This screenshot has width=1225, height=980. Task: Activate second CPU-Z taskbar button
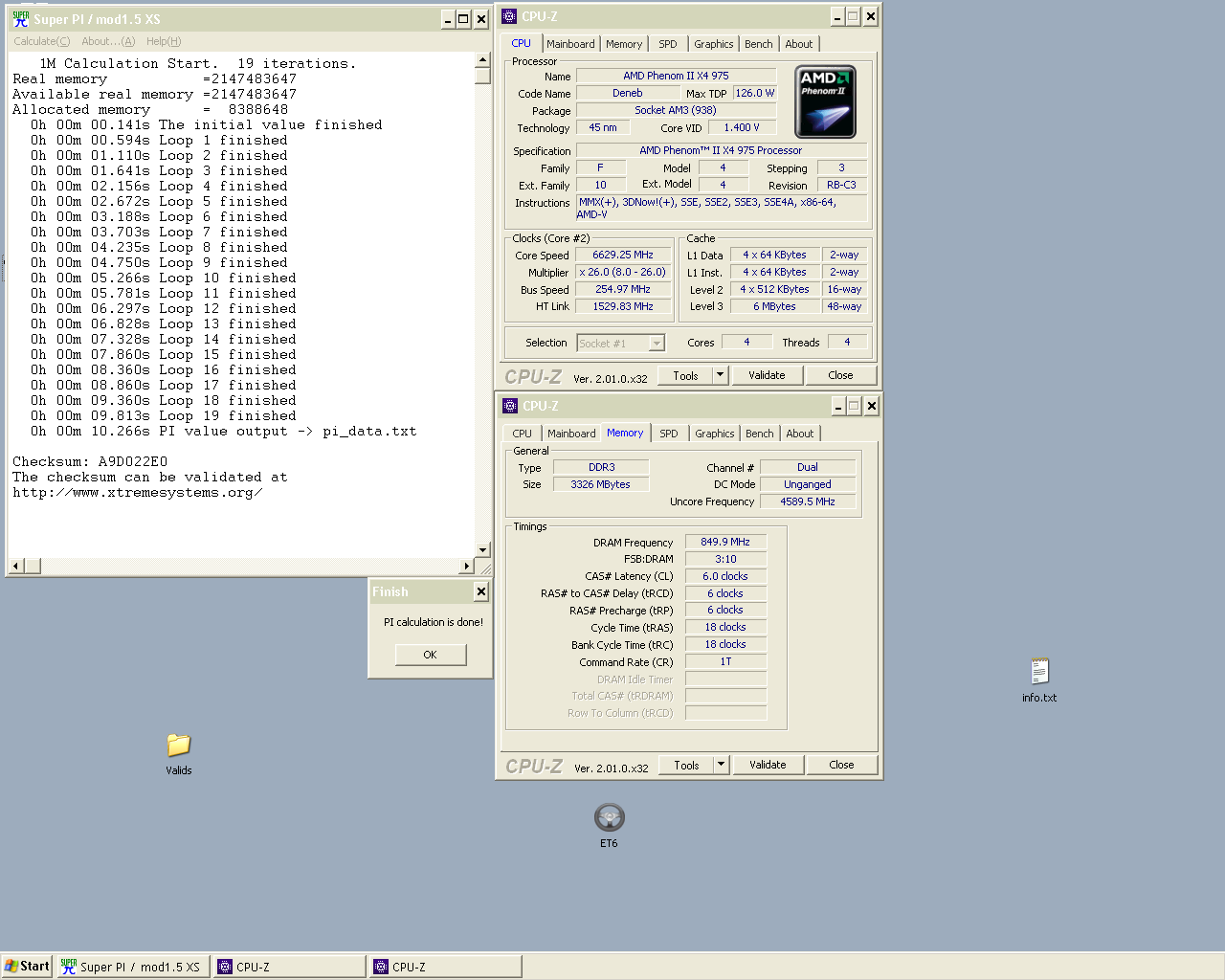pos(446,967)
